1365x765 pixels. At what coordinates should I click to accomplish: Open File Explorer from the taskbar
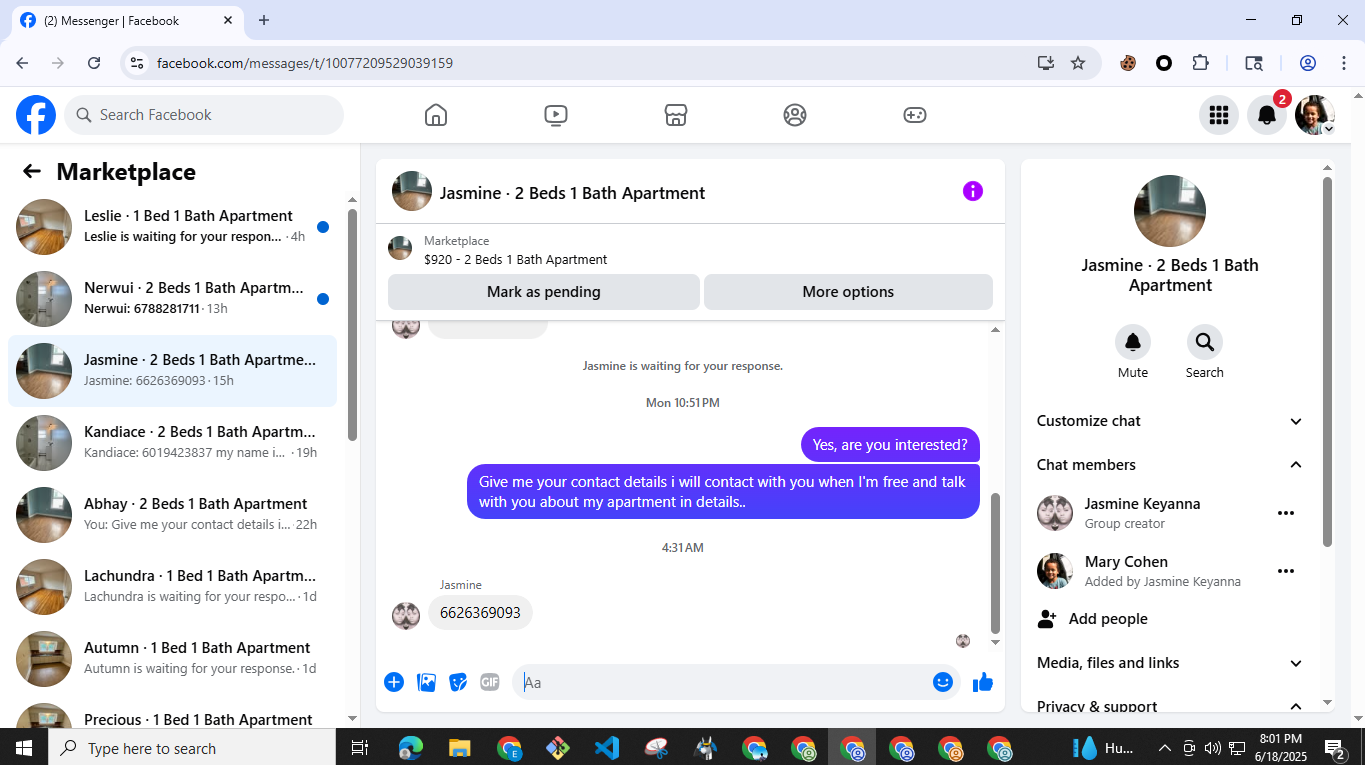pos(459,748)
